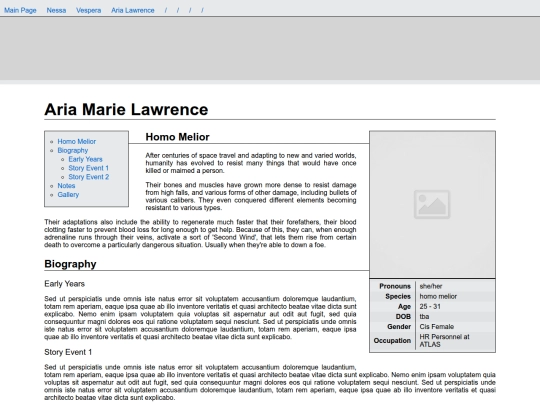Screen dimensions: 540x405
Task: Go to the Nessa breadcrumb link
Action: [x=56, y=10]
